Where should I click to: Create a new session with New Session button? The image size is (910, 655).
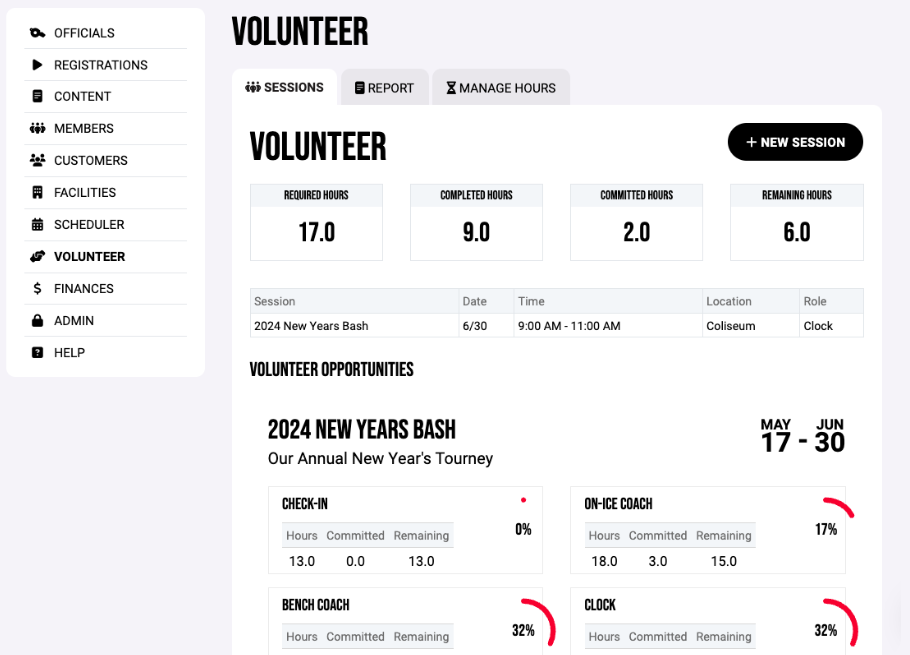[795, 142]
